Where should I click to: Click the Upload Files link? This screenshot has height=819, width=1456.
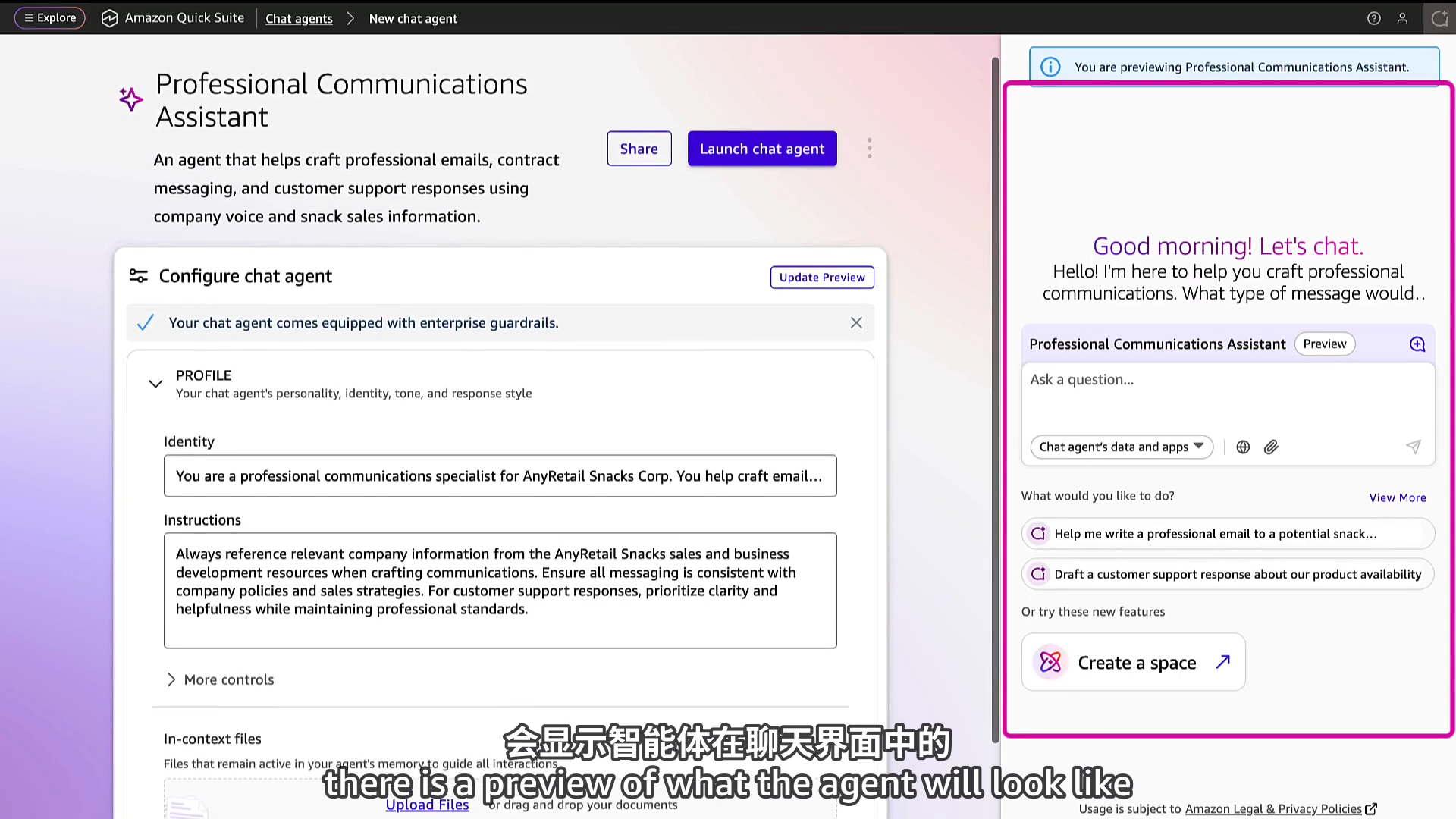428,805
